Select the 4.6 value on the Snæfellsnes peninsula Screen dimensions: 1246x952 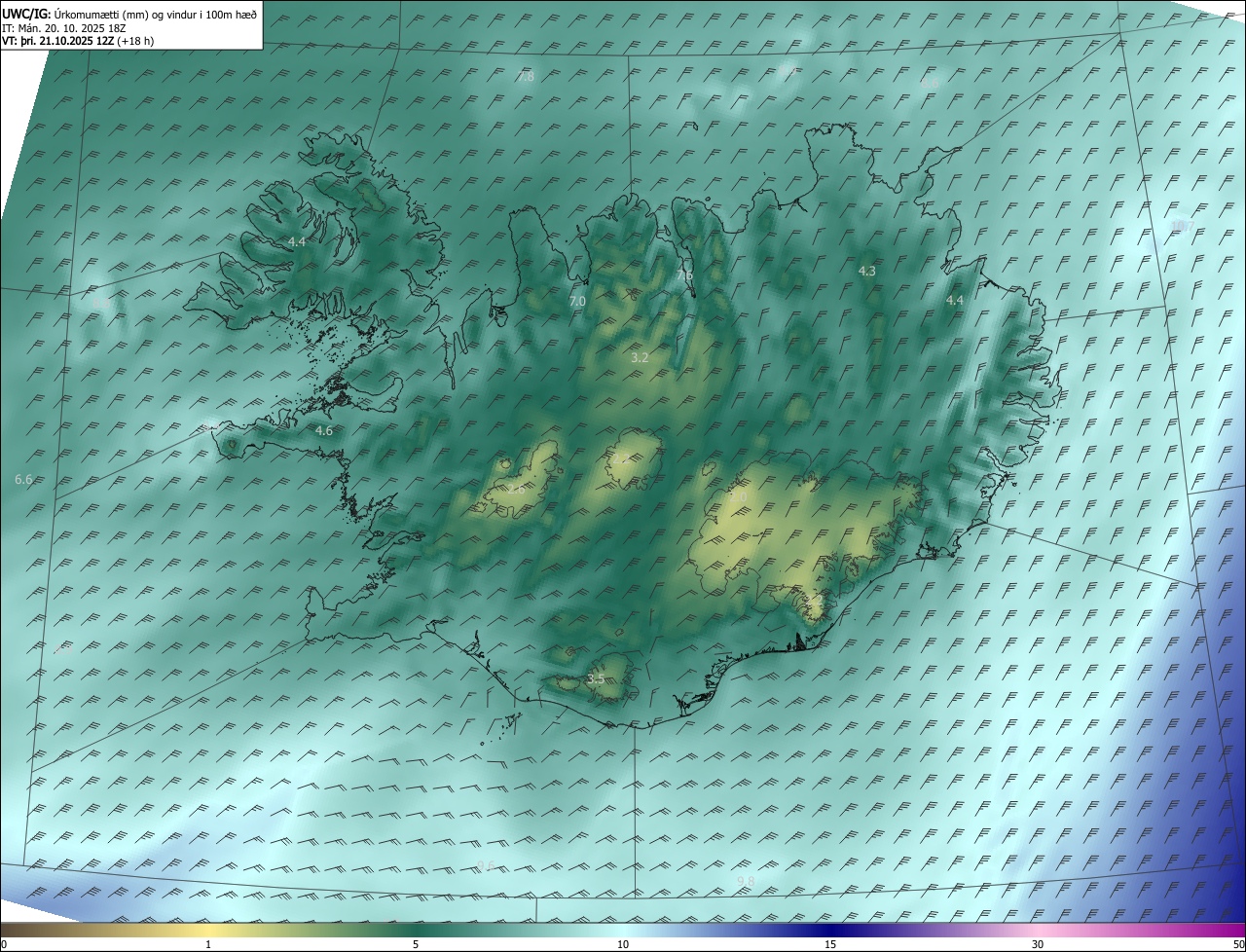pyautogui.click(x=324, y=430)
